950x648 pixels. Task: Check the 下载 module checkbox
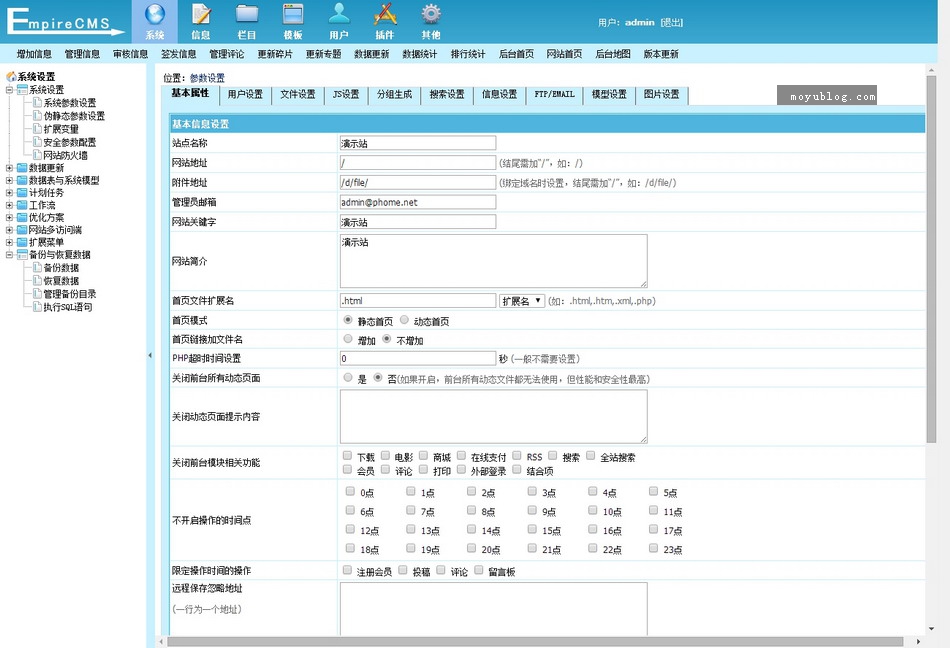click(347, 455)
